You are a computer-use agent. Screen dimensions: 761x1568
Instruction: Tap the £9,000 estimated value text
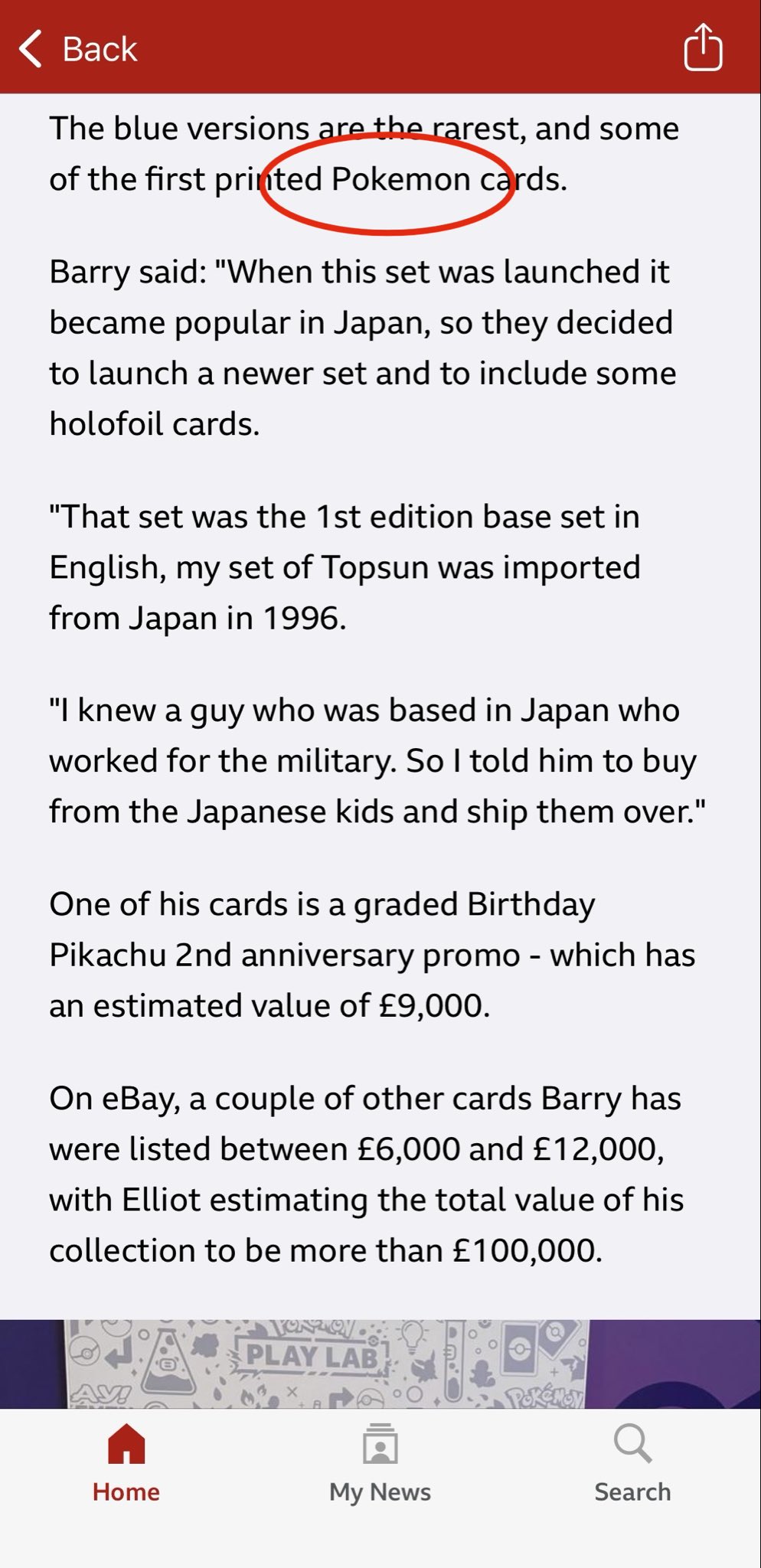click(433, 1006)
